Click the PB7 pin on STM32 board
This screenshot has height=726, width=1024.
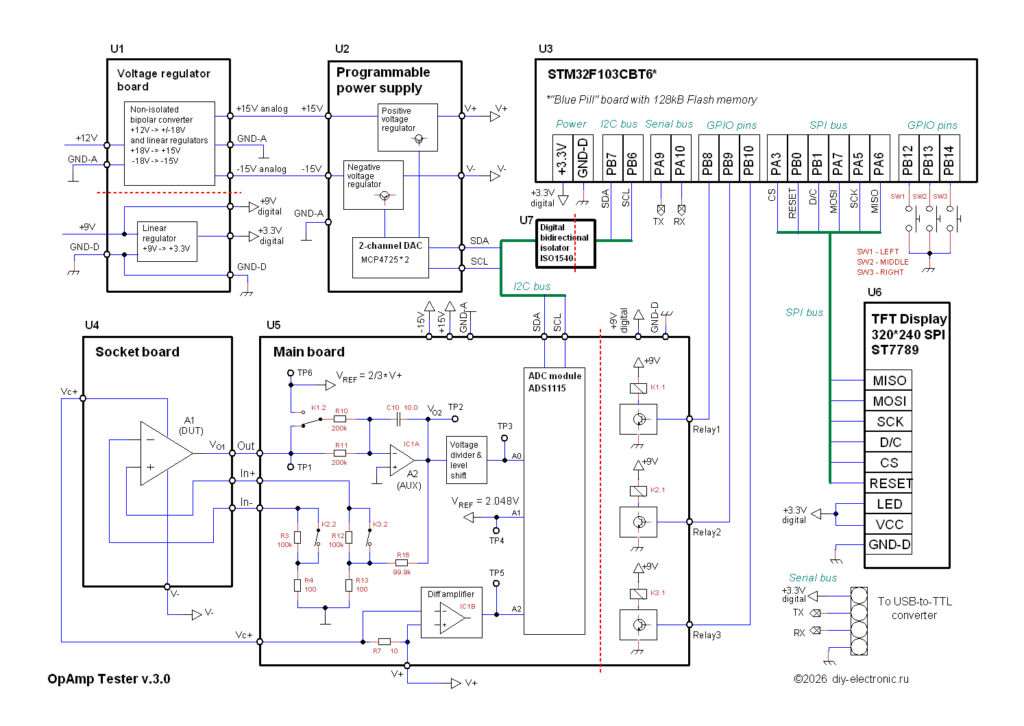pos(611,159)
